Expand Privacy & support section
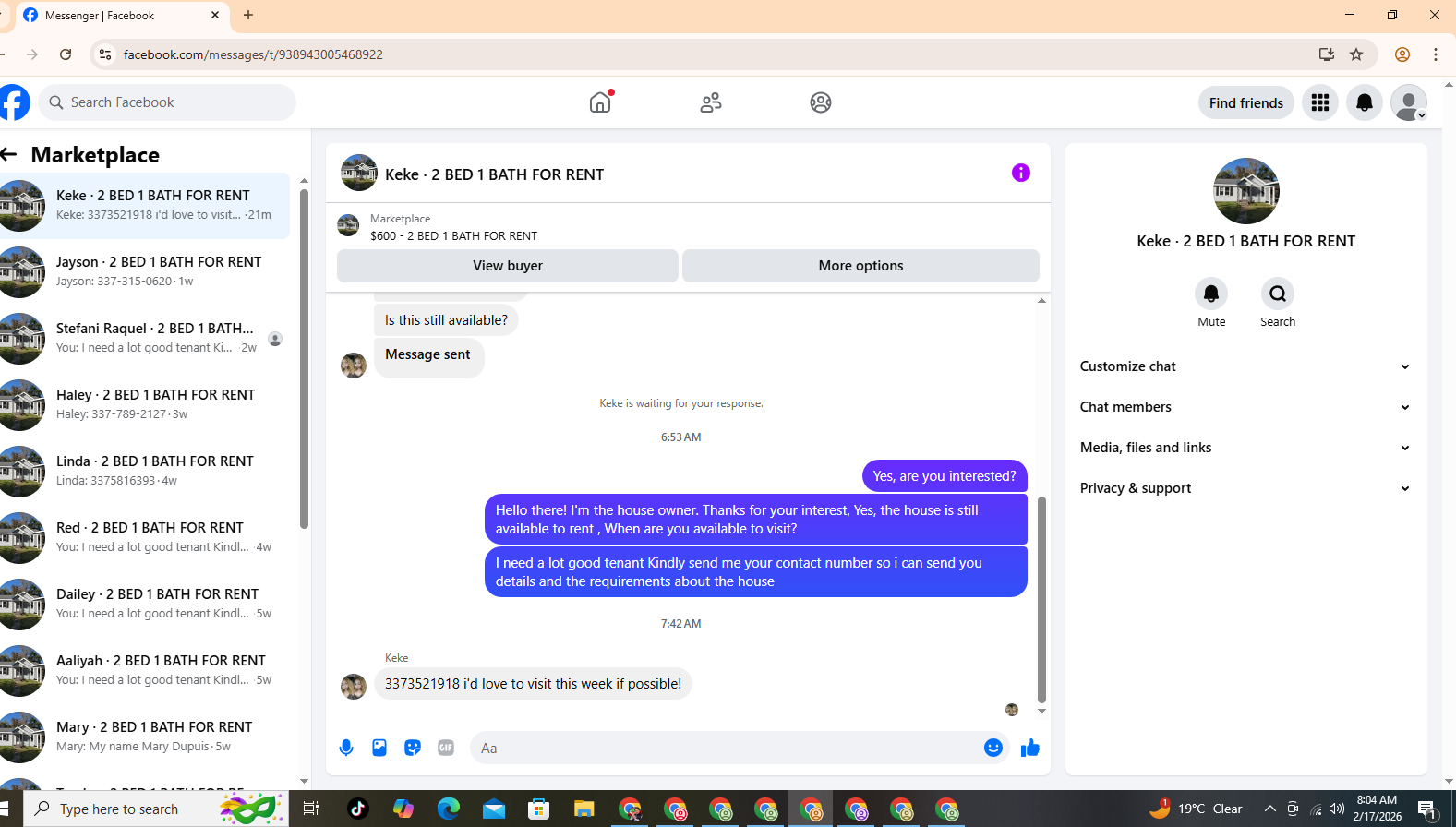The width and height of the screenshot is (1456, 827). coord(1245,488)
